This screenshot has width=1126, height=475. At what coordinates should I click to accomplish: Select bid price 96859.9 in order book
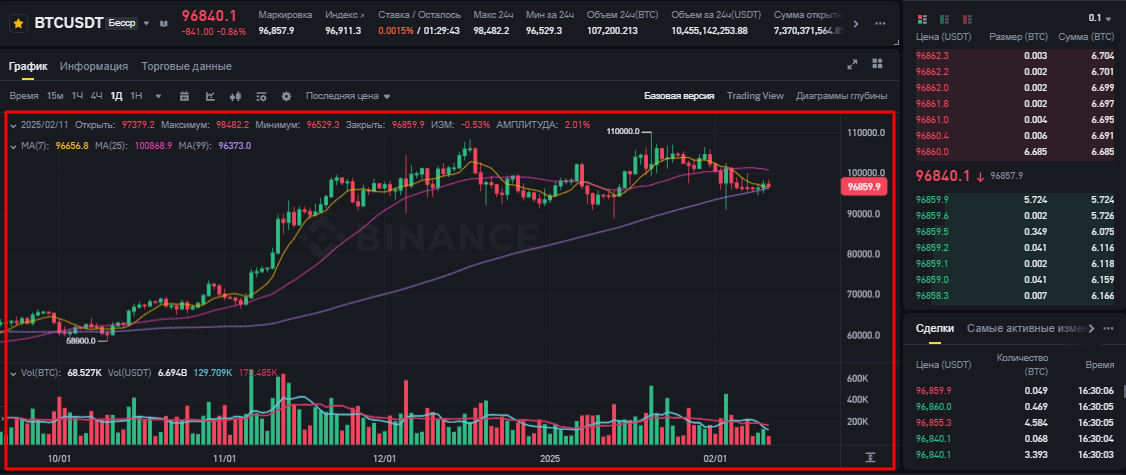pos(933,199)
